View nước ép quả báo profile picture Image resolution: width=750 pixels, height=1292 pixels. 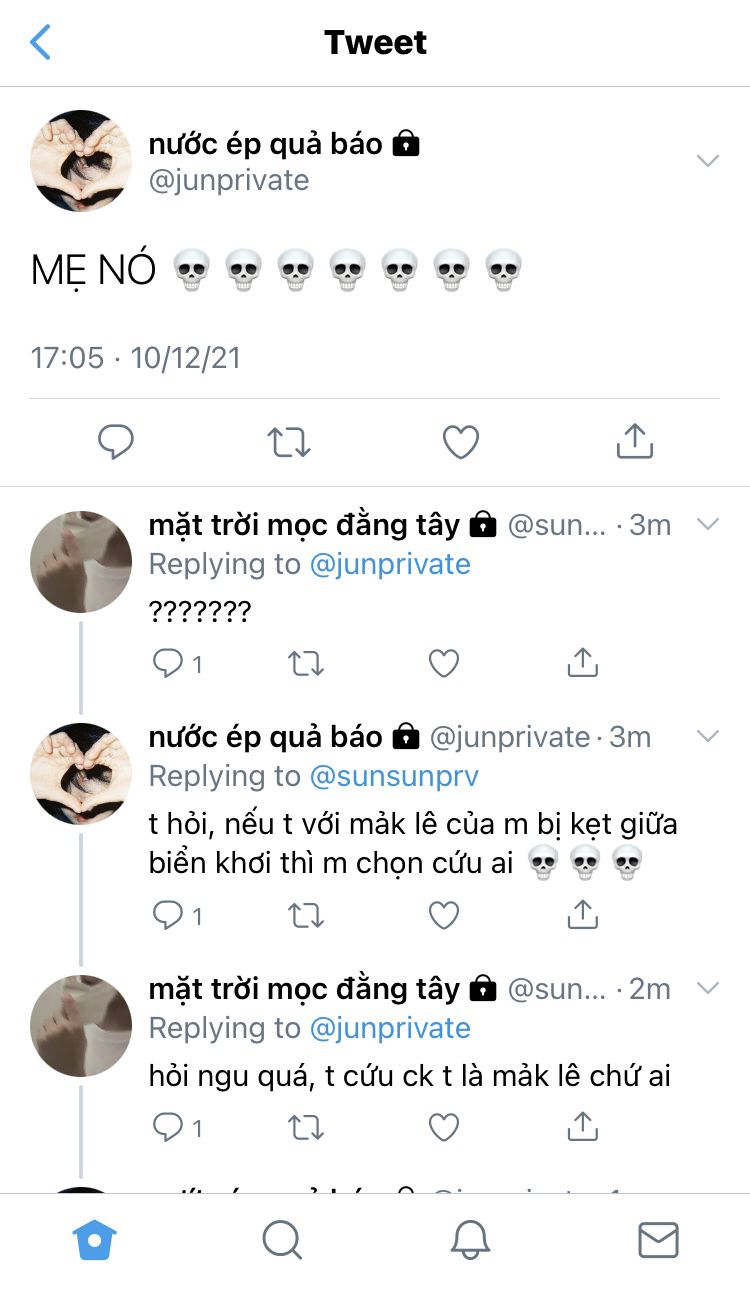[x=81, y=161]
